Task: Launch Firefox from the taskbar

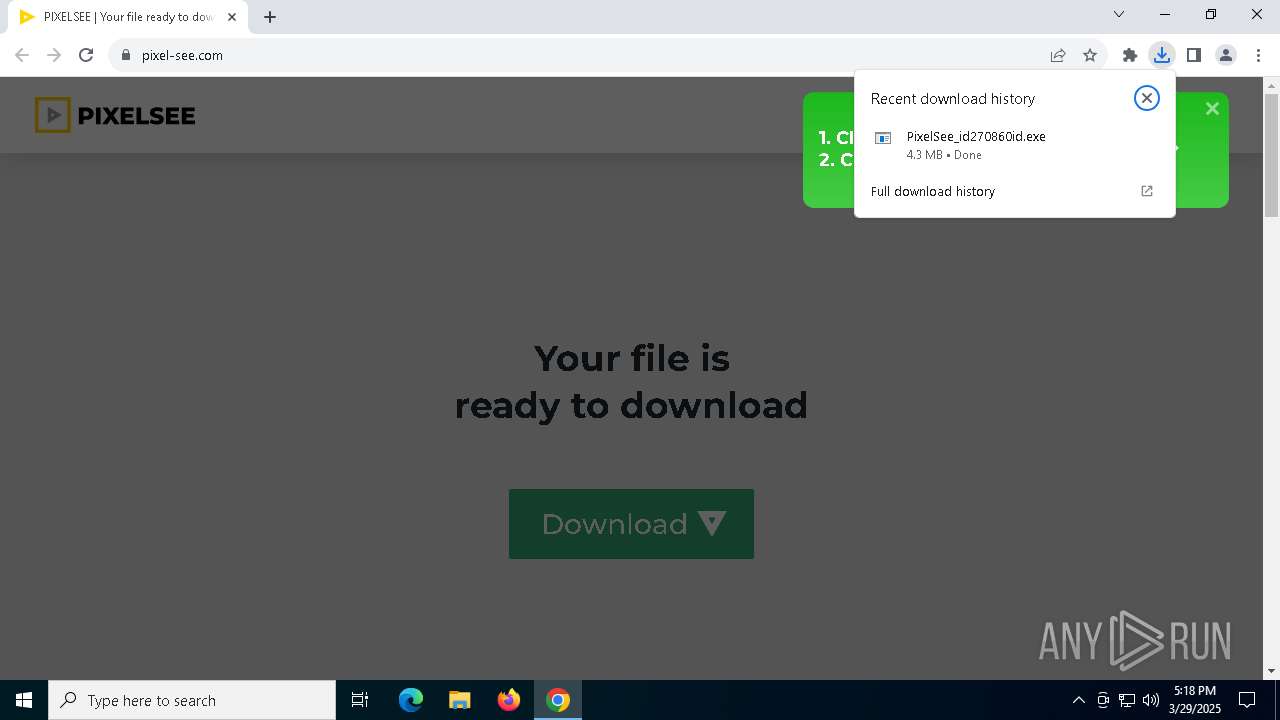Action: click(x=509, y=700)
